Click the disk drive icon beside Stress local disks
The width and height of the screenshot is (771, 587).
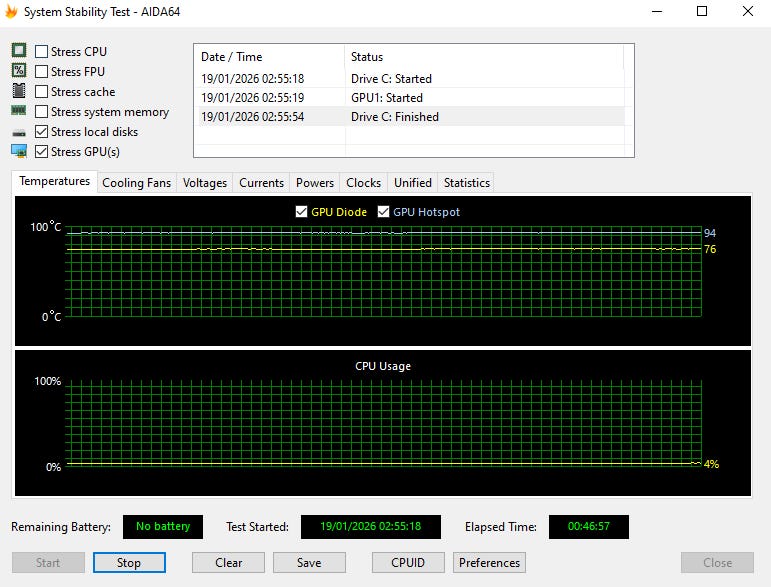tap(19, 132)
